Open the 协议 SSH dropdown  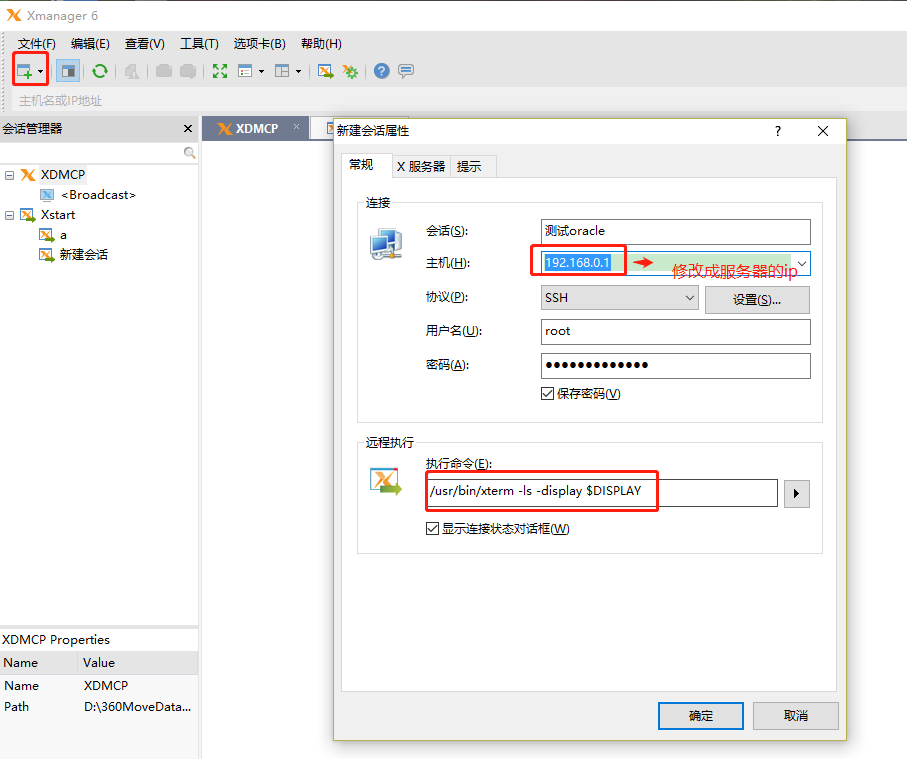(x=620, y=298)
